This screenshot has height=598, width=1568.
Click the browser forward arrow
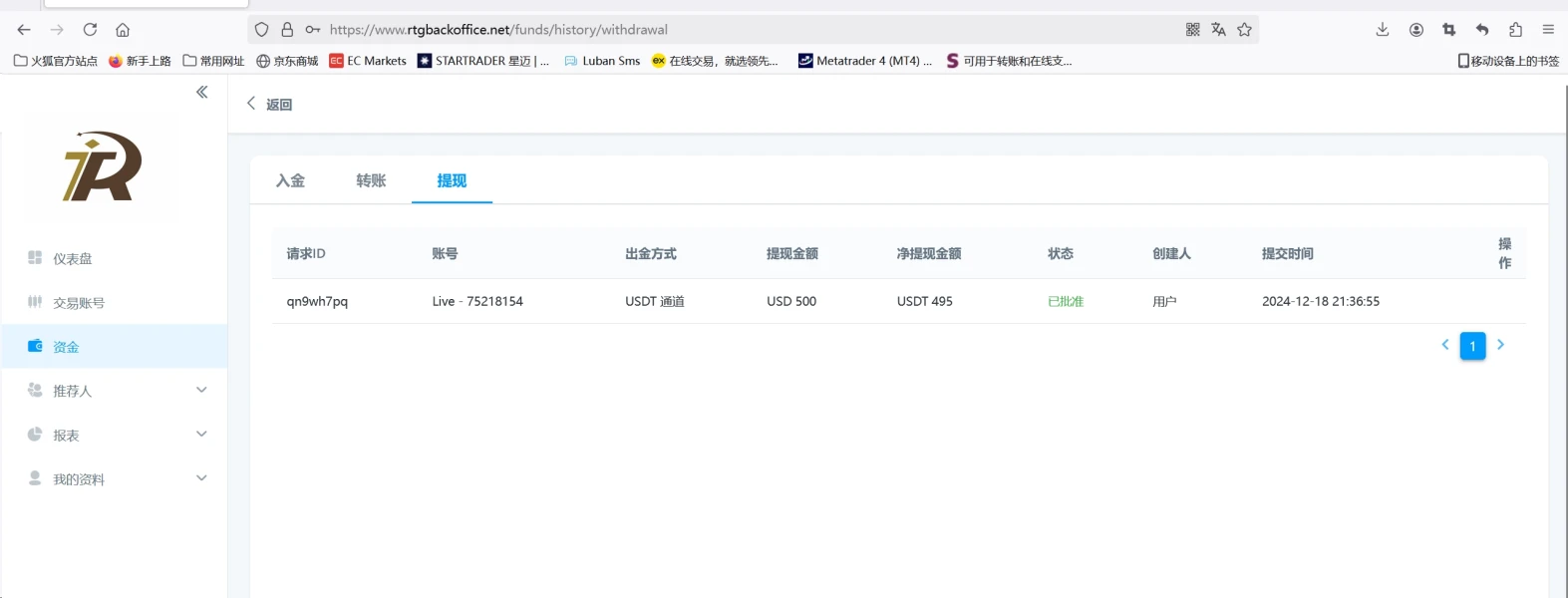[x=57, y=30]
